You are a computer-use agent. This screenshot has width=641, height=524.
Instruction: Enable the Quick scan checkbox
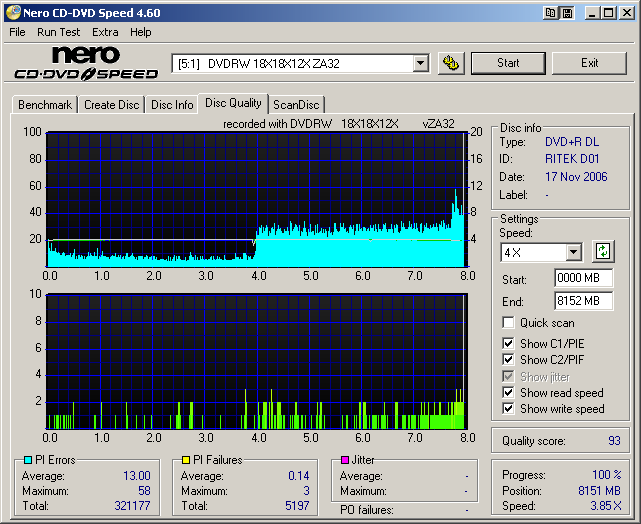509,323
